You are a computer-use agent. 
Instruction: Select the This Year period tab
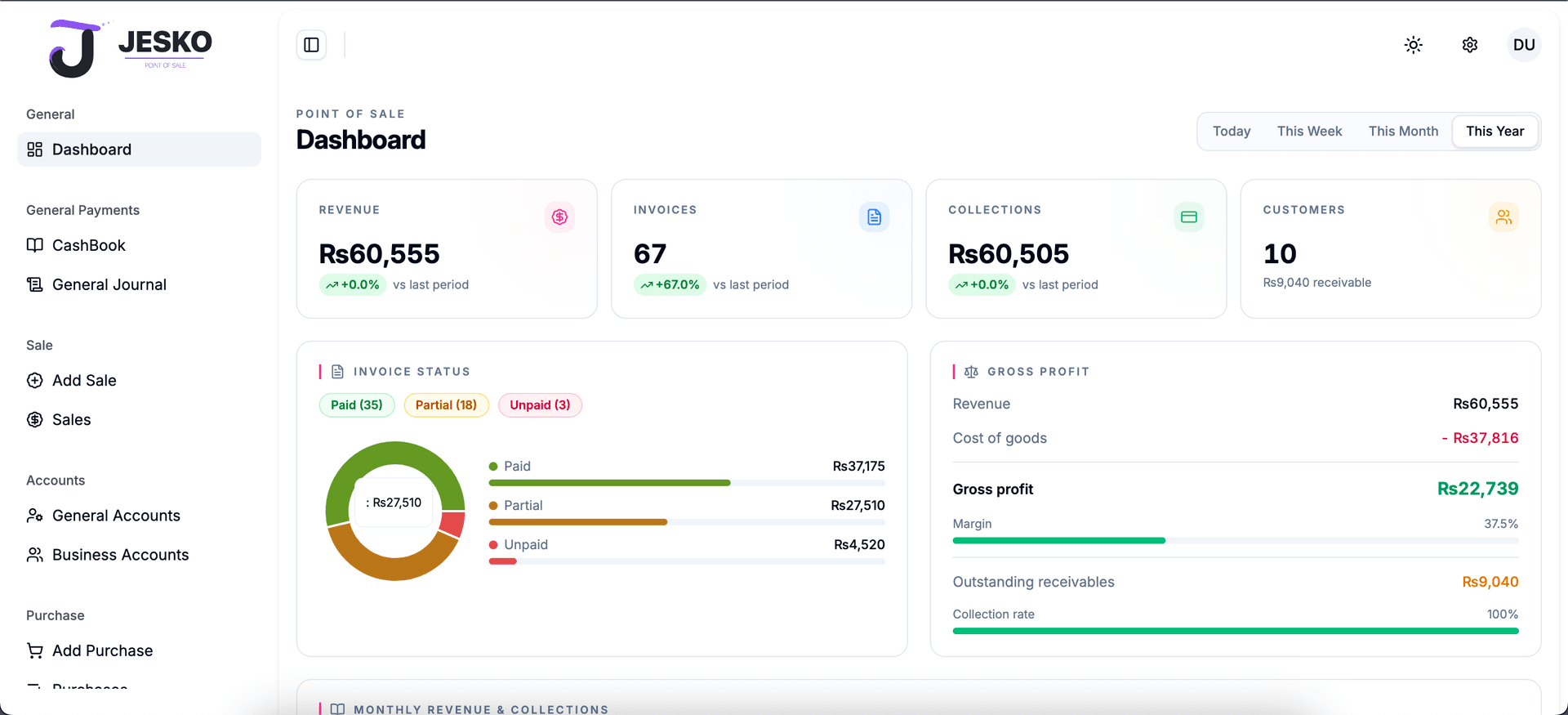1494,131
